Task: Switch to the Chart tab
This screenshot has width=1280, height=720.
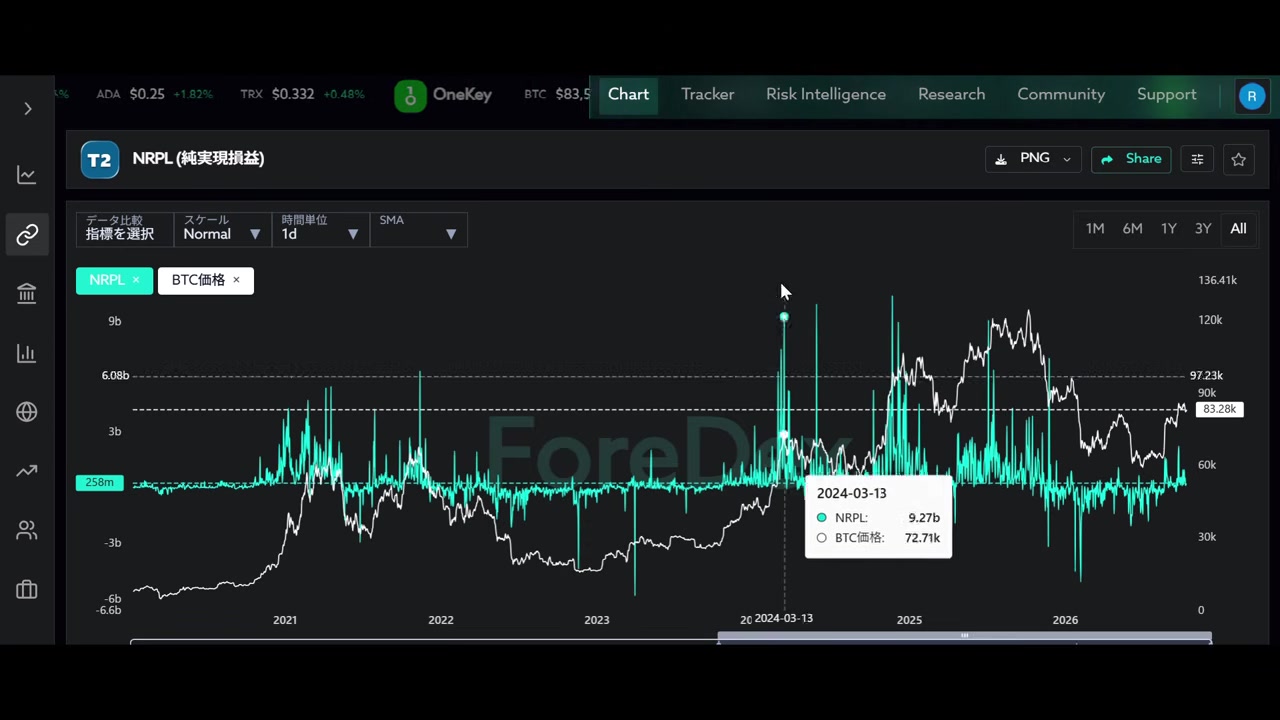Action: (628, 94)
